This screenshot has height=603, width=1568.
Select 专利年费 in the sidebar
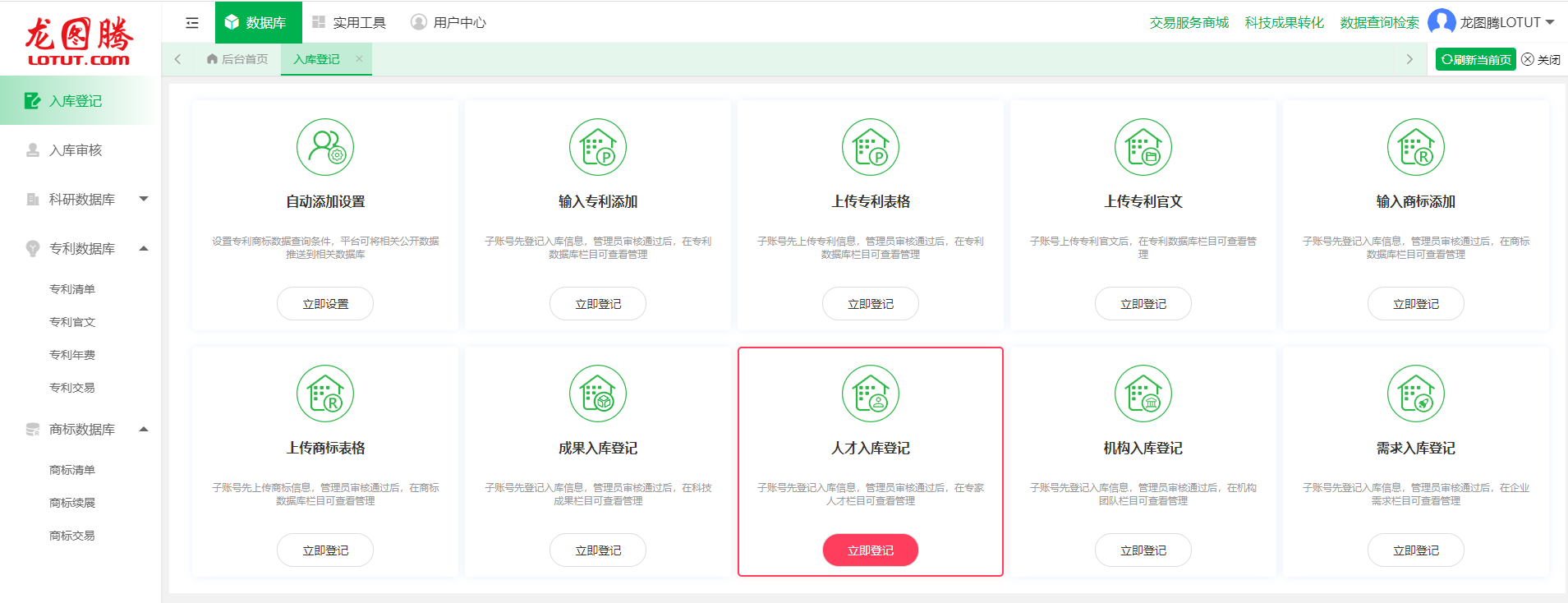click(72, 355)
